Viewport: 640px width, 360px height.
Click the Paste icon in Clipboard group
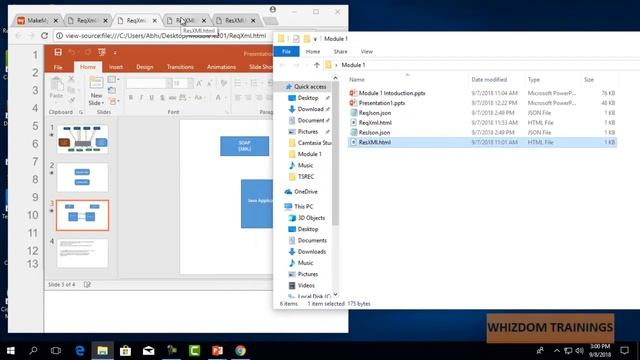tap(57, 85)
